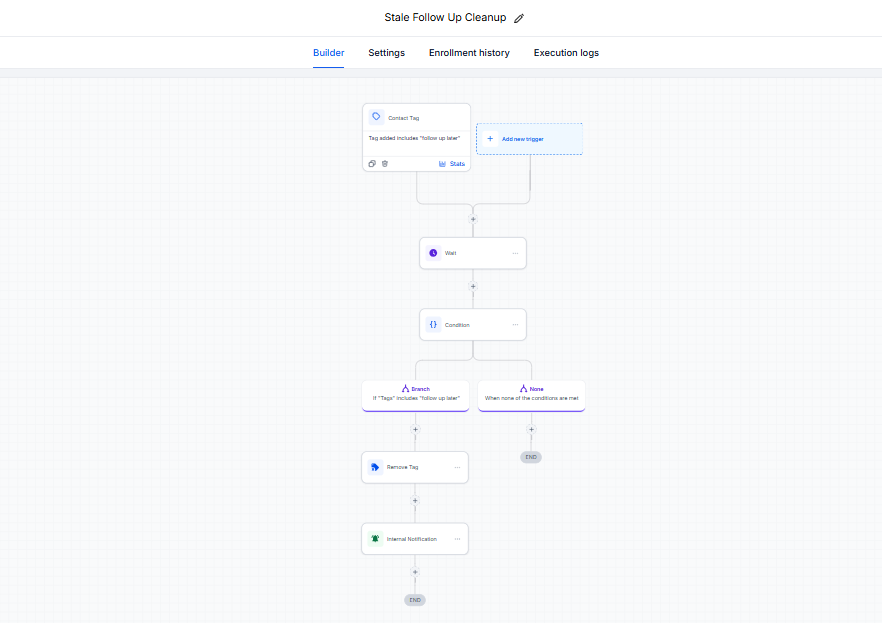Click the title "Stale Follow Up Cleanup"
The image size is (882, 623).
[445, 17]
